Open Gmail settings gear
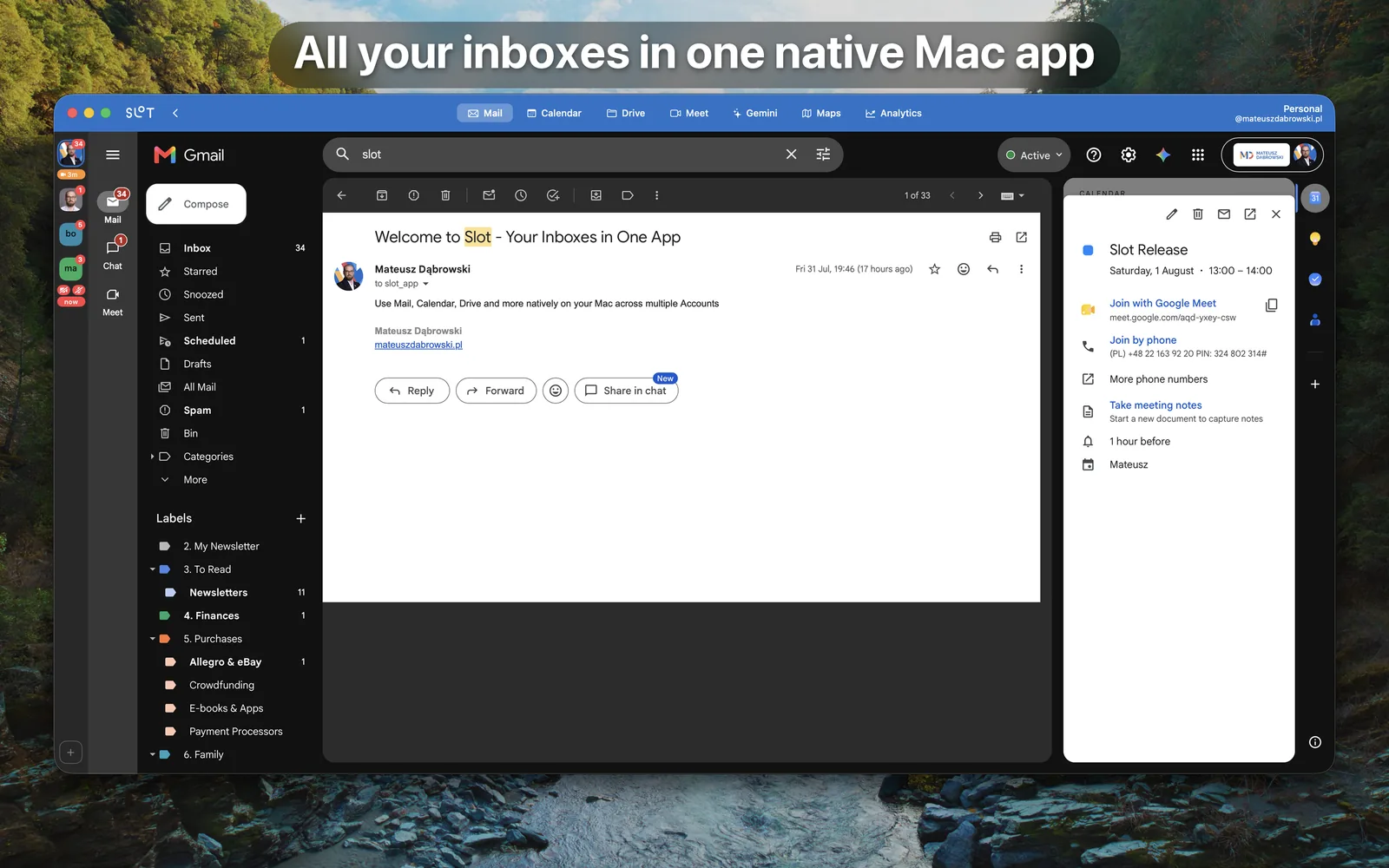The width and height of the screenshot is (1389, 868). pyautogui.click(x=1129, y=155)
